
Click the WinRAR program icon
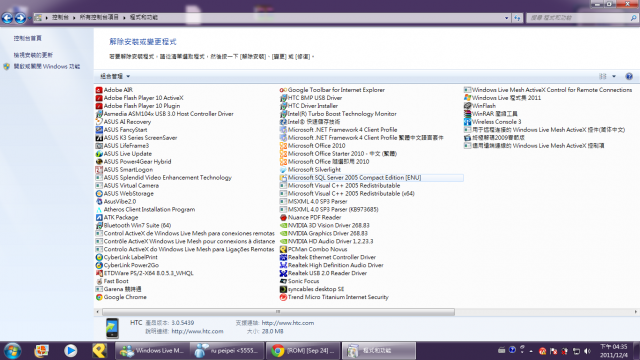[x=467, y=114]
